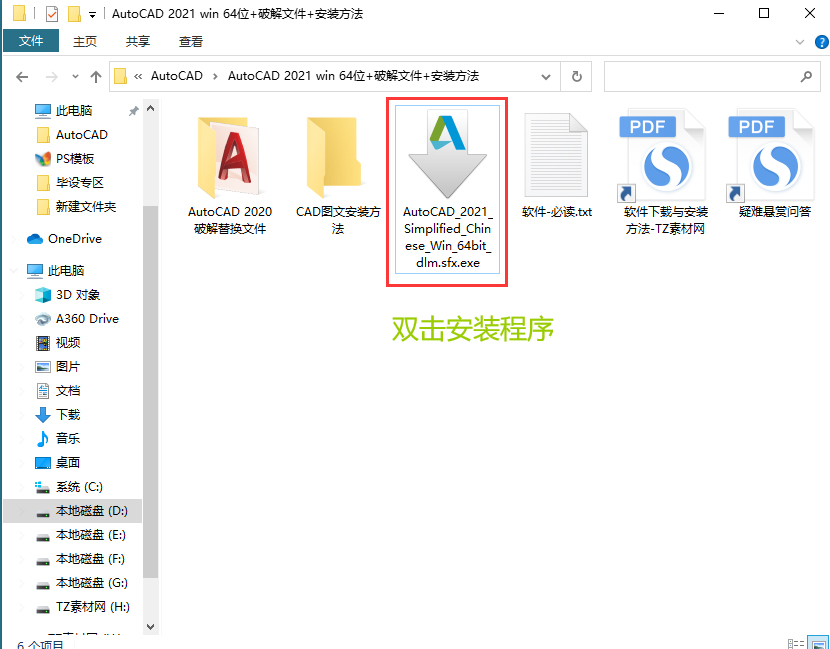Go forward with the forward arrow

(51, 77)
